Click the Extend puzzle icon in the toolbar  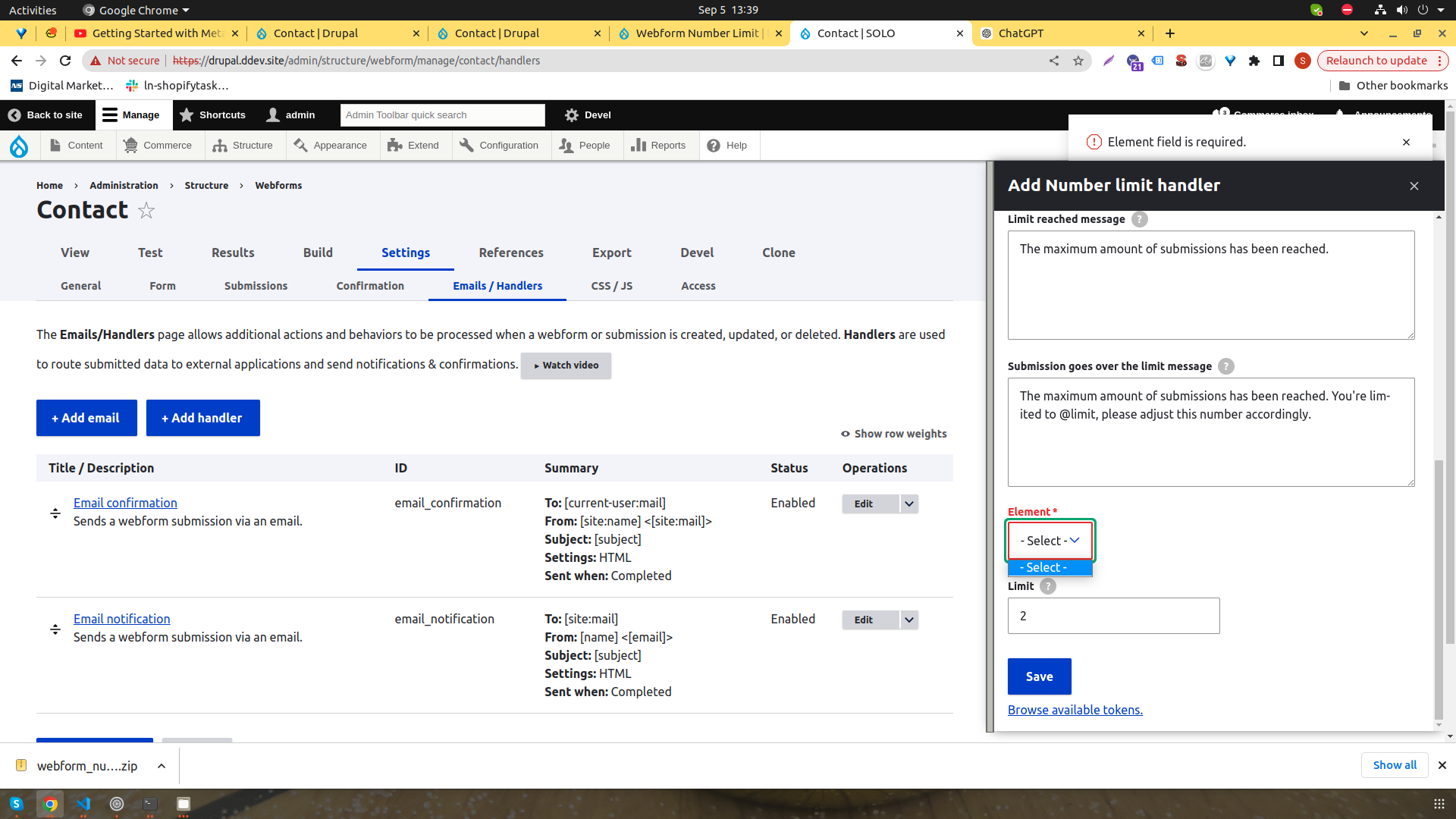point(395,145)
